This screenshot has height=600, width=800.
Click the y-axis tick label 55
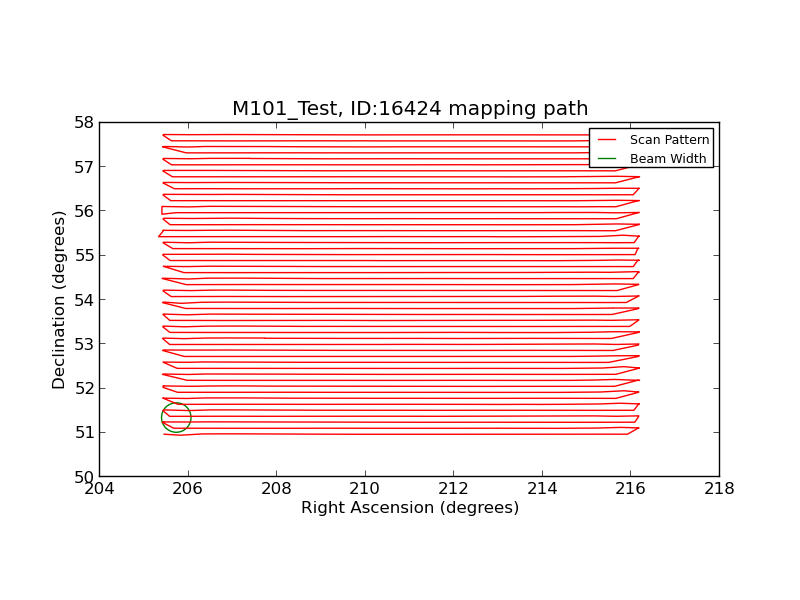85,255
